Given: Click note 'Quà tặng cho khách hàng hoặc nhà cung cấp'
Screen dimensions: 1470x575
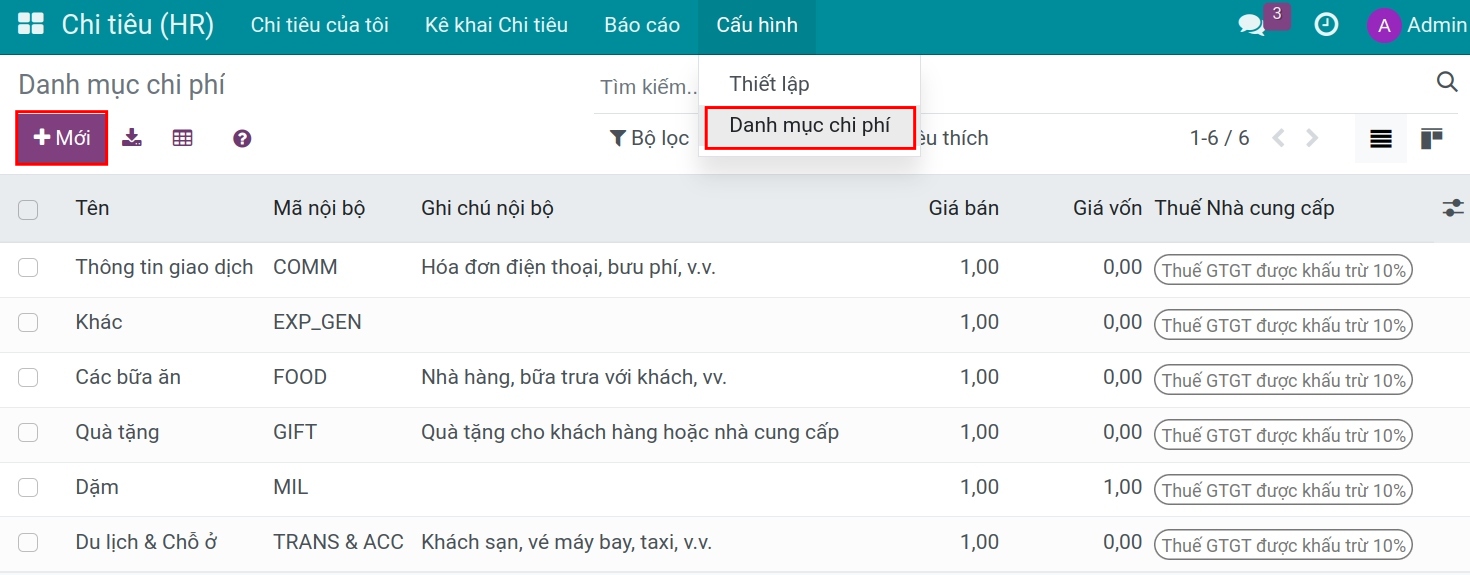Looking at the screenshot, I should tap(630, 432).
